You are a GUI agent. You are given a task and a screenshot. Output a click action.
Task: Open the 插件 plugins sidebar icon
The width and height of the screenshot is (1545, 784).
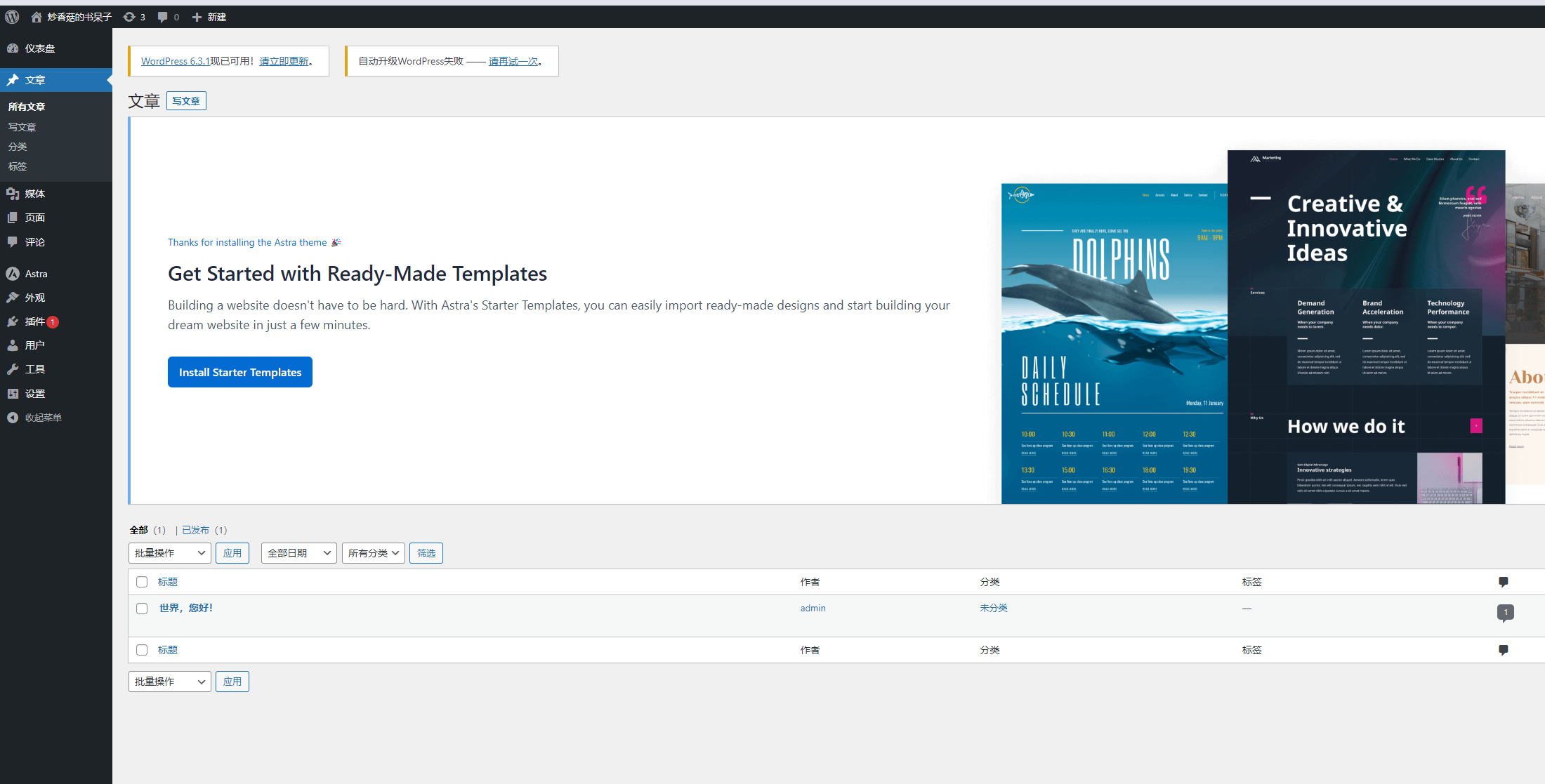coord(13,321)
